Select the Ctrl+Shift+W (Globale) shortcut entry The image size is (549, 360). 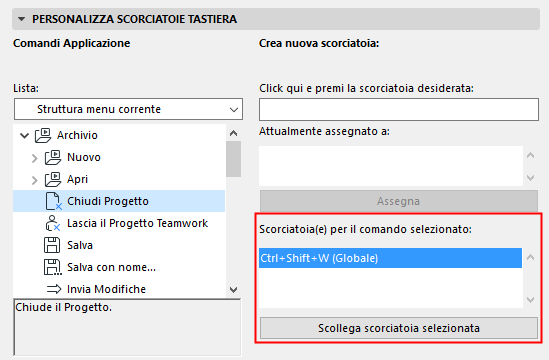390,258
